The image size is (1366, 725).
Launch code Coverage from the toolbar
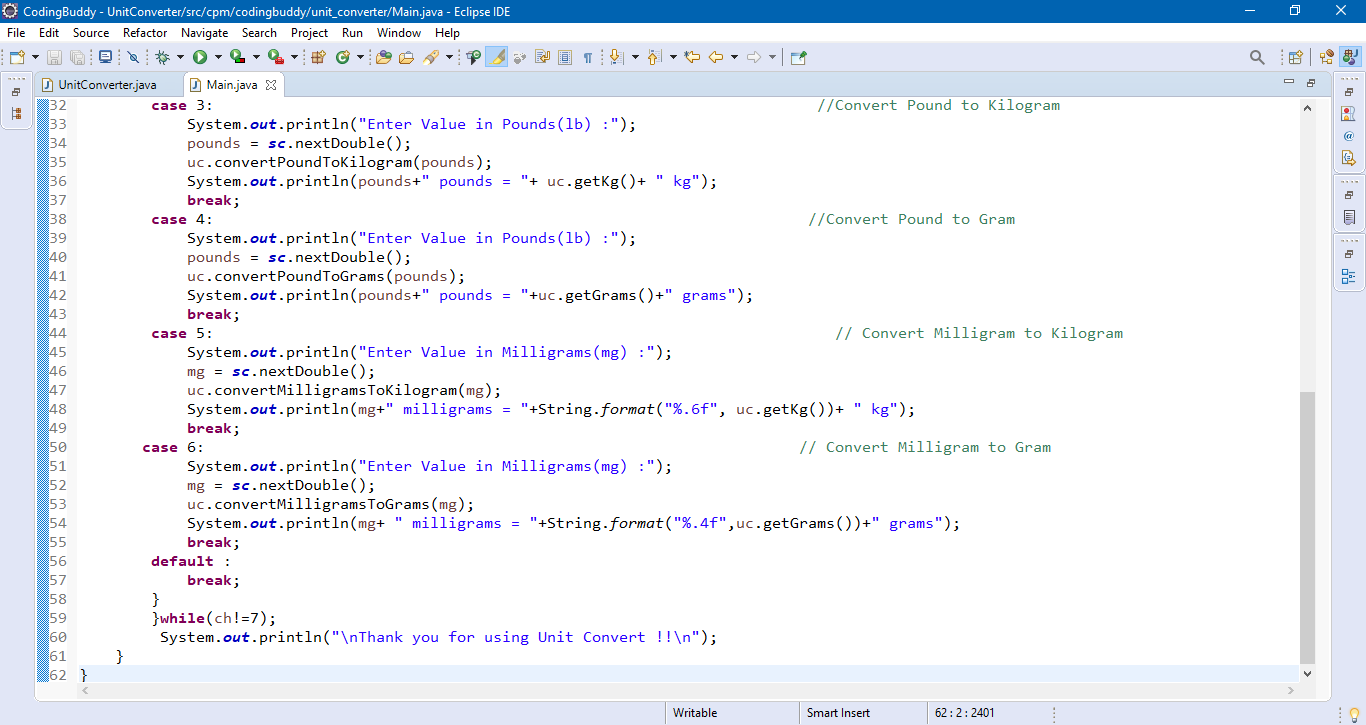238,57
